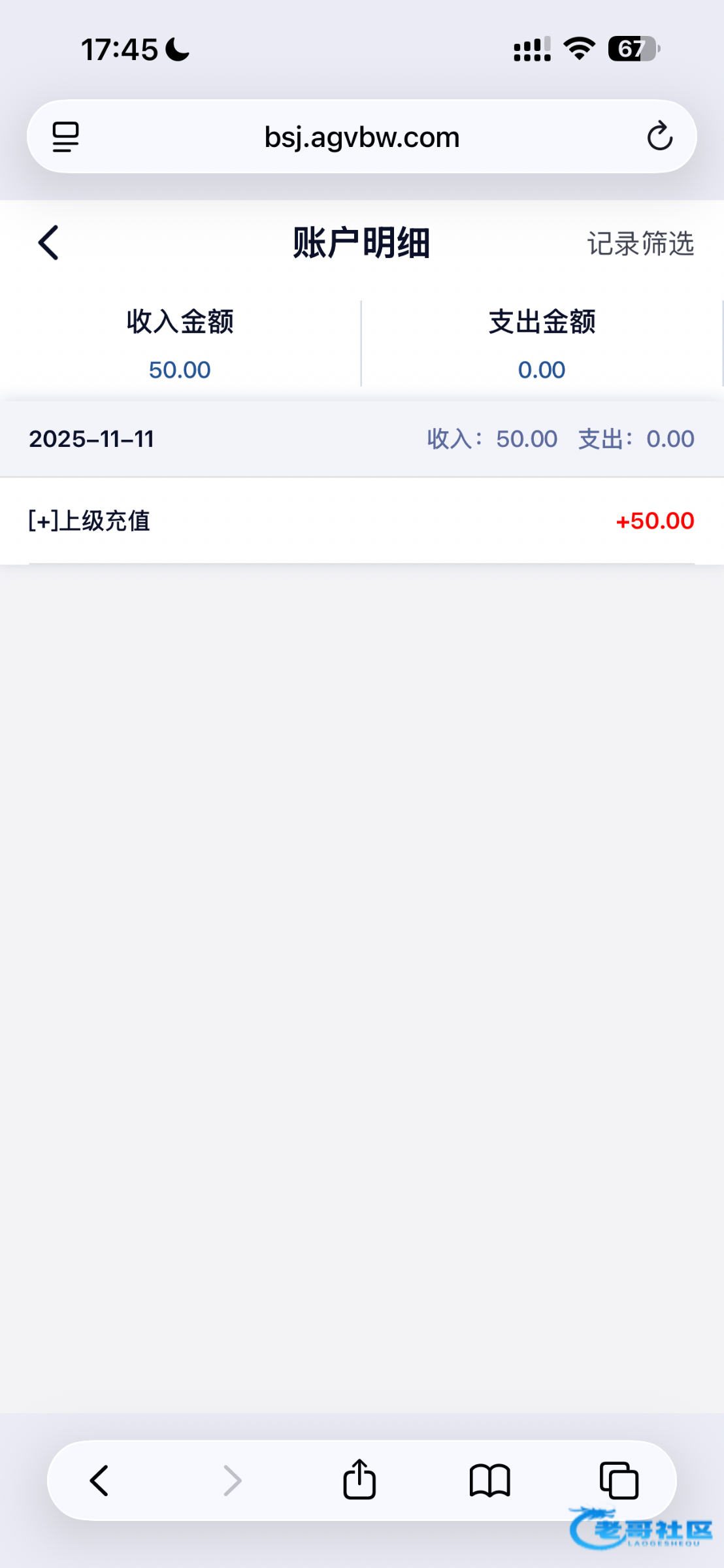This screenshot has width=724, height=1568.
Task: Show all tabs with the tabs icon
Action: pyautogui.click(x=619, y=1480)
